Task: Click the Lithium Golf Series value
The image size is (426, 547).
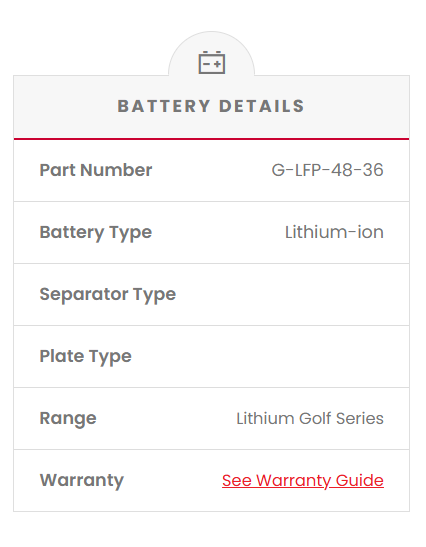Action: (310, 418)
